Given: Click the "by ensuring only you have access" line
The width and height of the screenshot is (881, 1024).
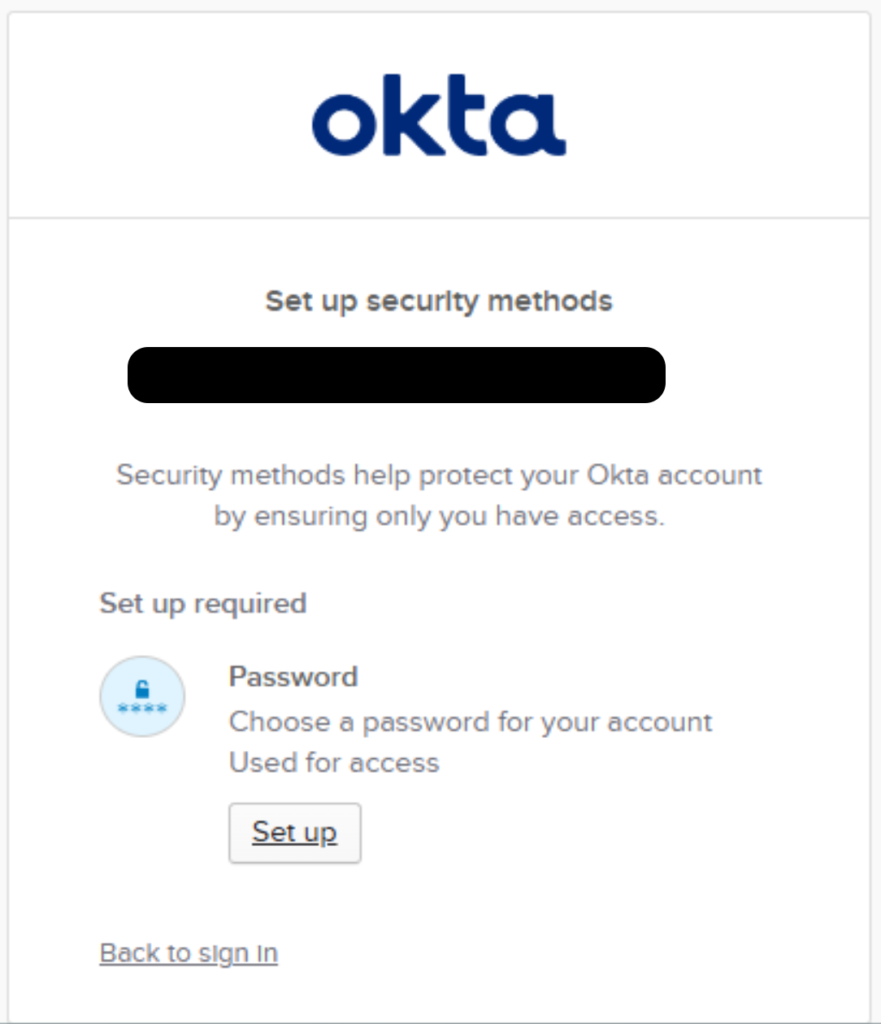Looking at the screenshot, I should coord(439,517).
